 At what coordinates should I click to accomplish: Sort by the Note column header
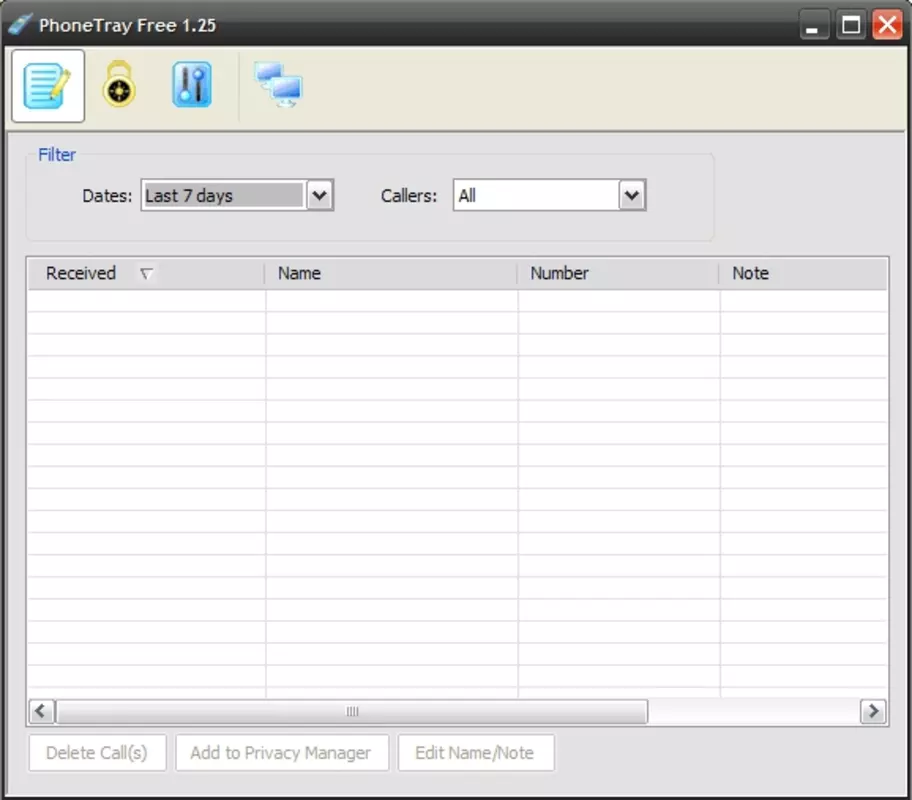tap(803, 273)
